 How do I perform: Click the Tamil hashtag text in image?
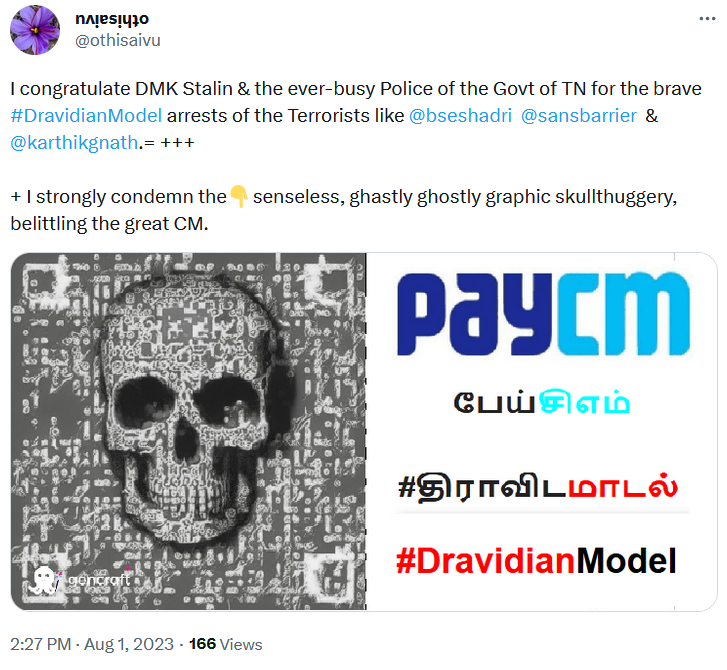pyautogui.click(x=538, y=488)
